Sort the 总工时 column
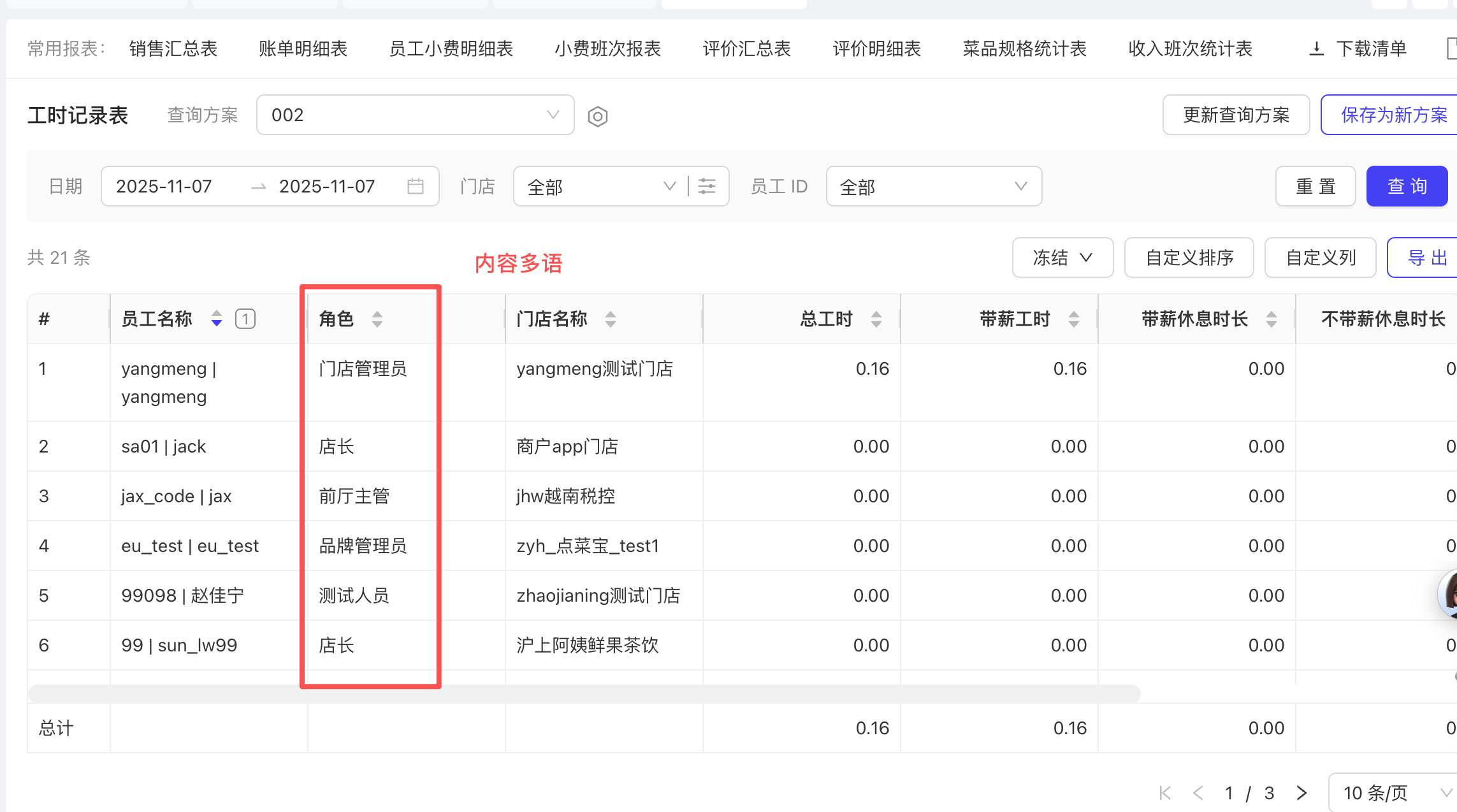The height and width of the screenshot is (812, 1457). tap(876, 319)
